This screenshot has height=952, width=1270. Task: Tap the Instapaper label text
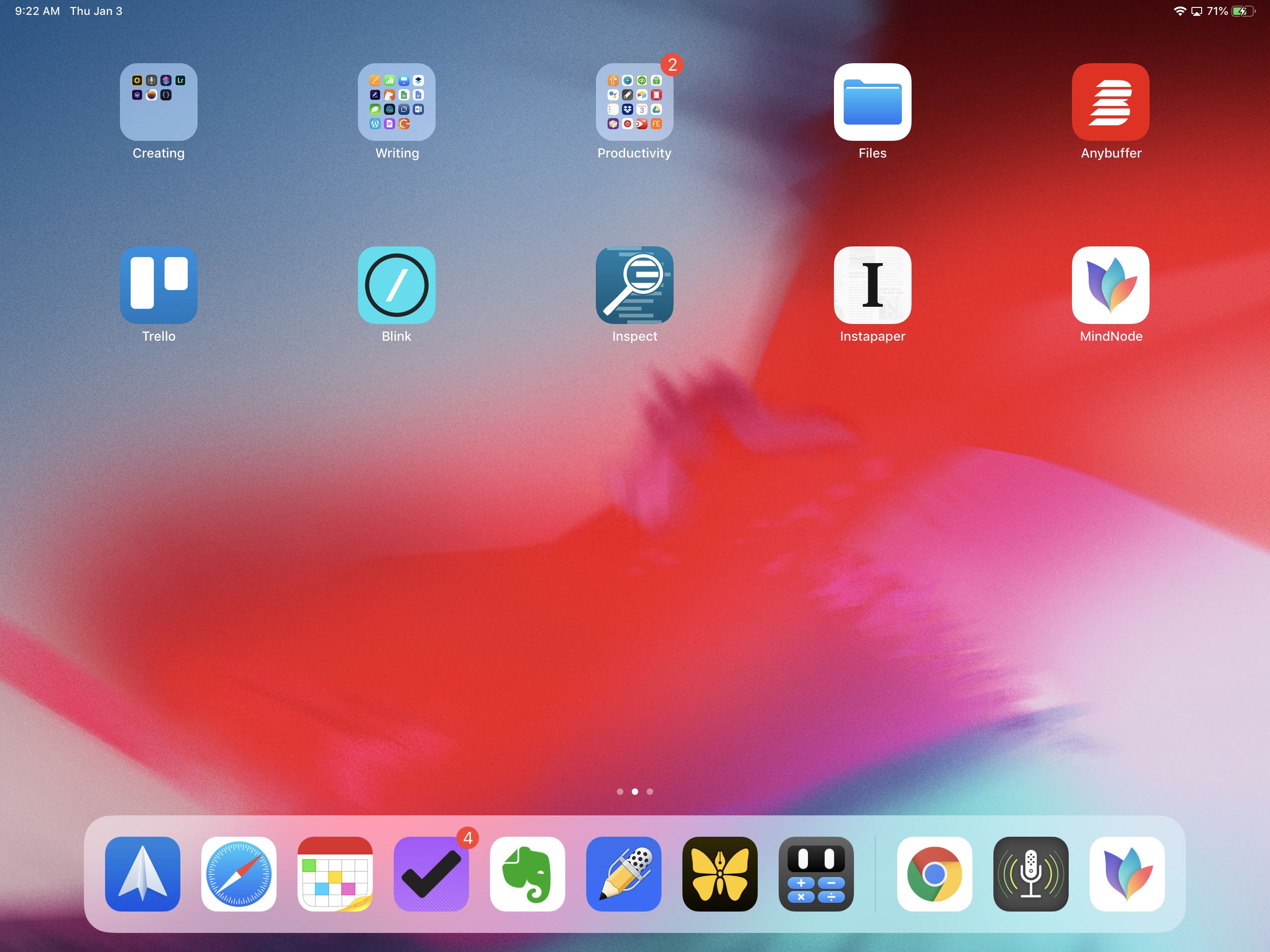pos(873,337)
